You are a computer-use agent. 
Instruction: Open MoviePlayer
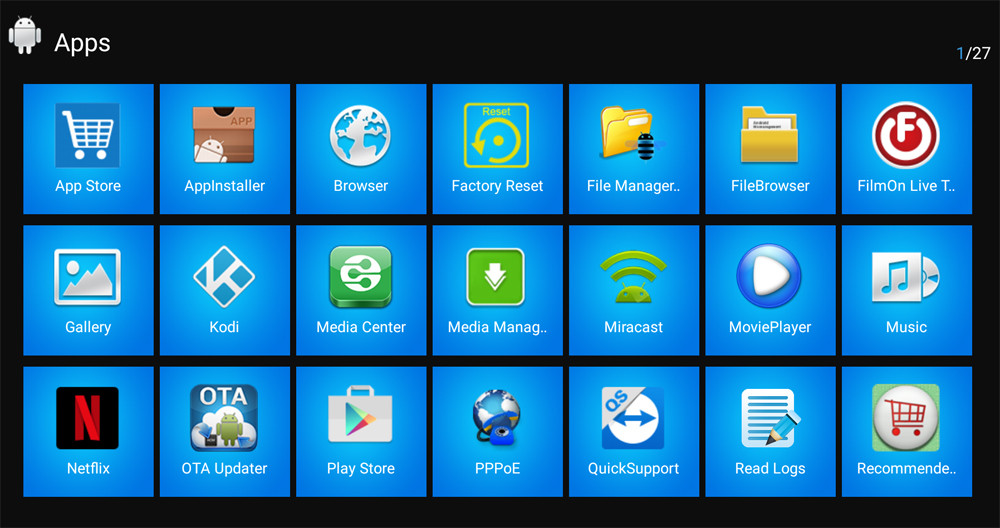(770, 289)
